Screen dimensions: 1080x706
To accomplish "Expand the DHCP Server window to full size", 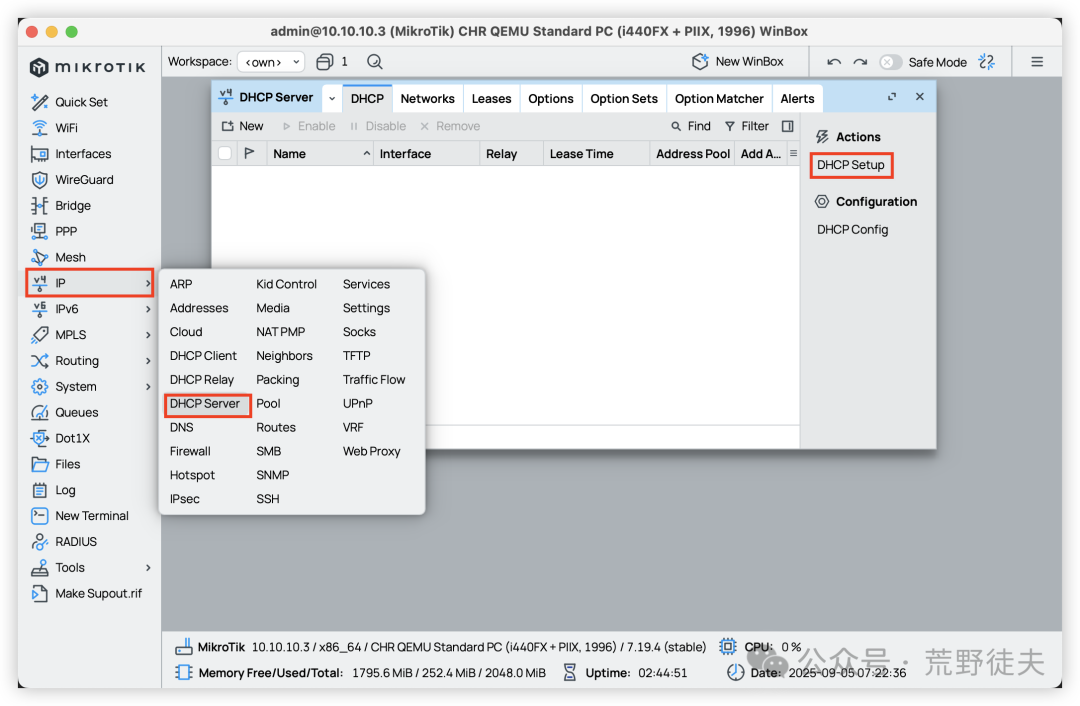I will click(x=892, y=96).
